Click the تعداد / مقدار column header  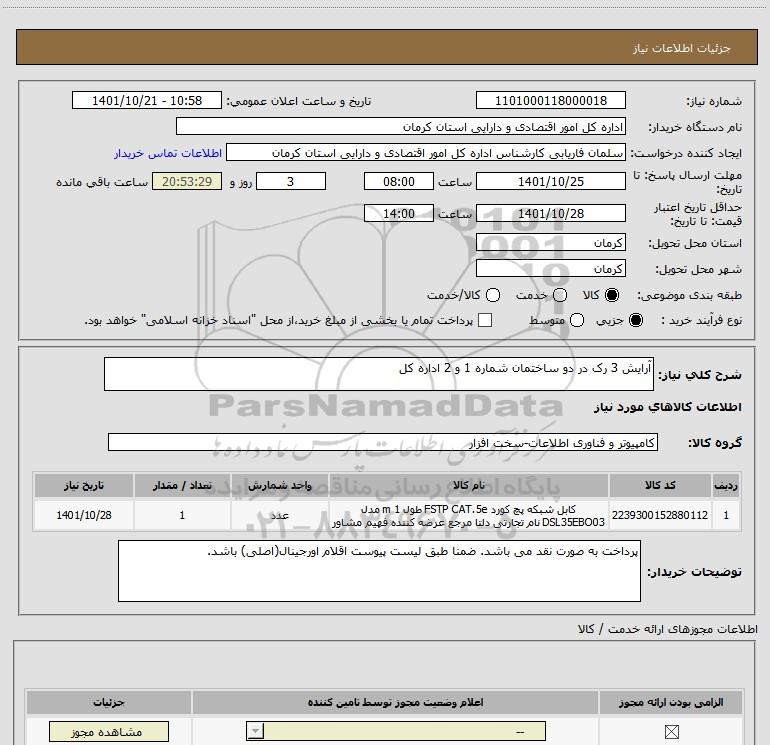tap(182, 485)
